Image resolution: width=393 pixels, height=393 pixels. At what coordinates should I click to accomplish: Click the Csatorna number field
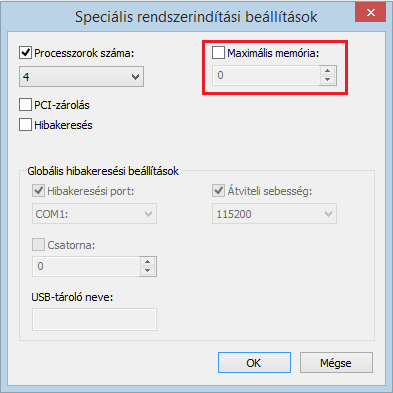(x=86, y=266)
